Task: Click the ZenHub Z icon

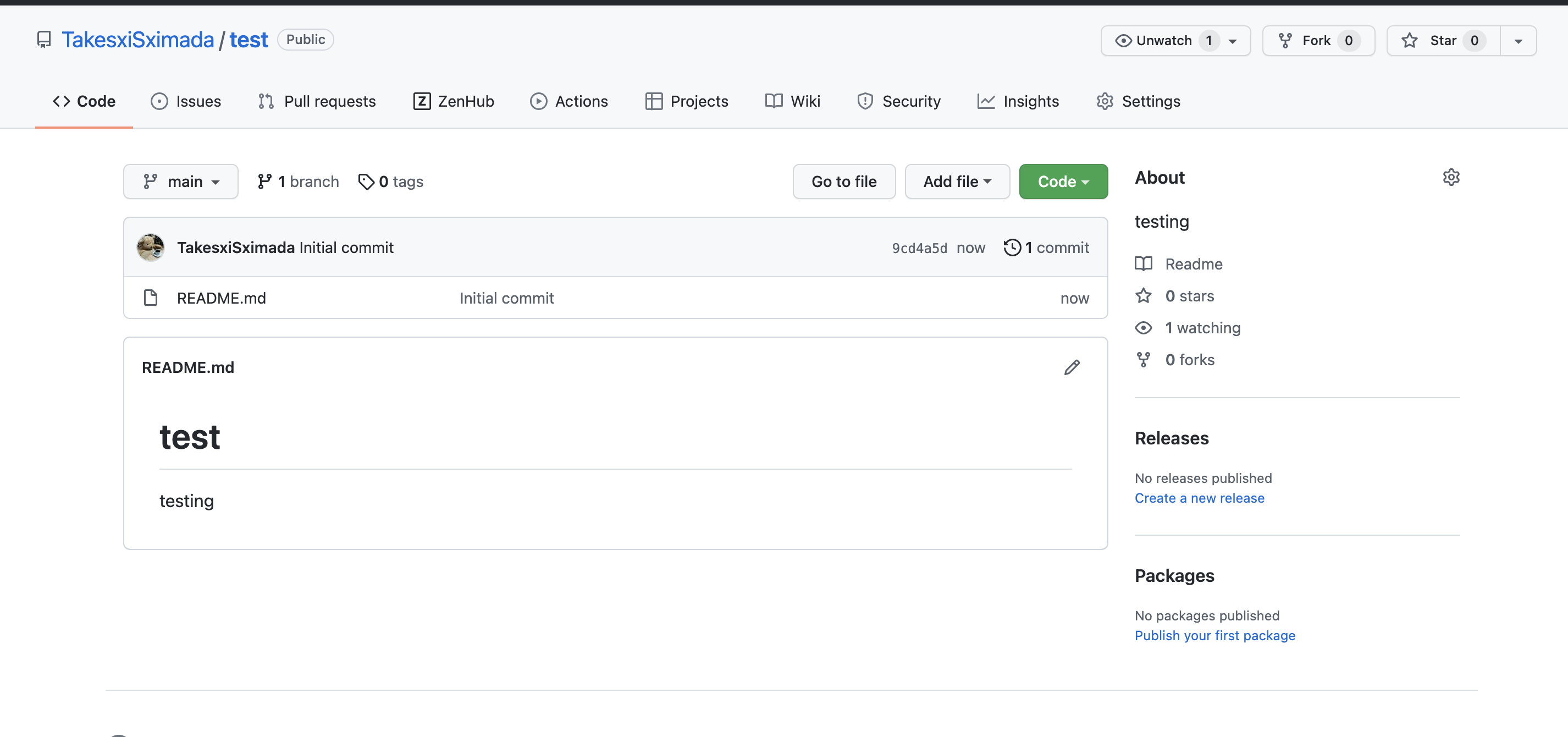Action: (x=422, y=101)
